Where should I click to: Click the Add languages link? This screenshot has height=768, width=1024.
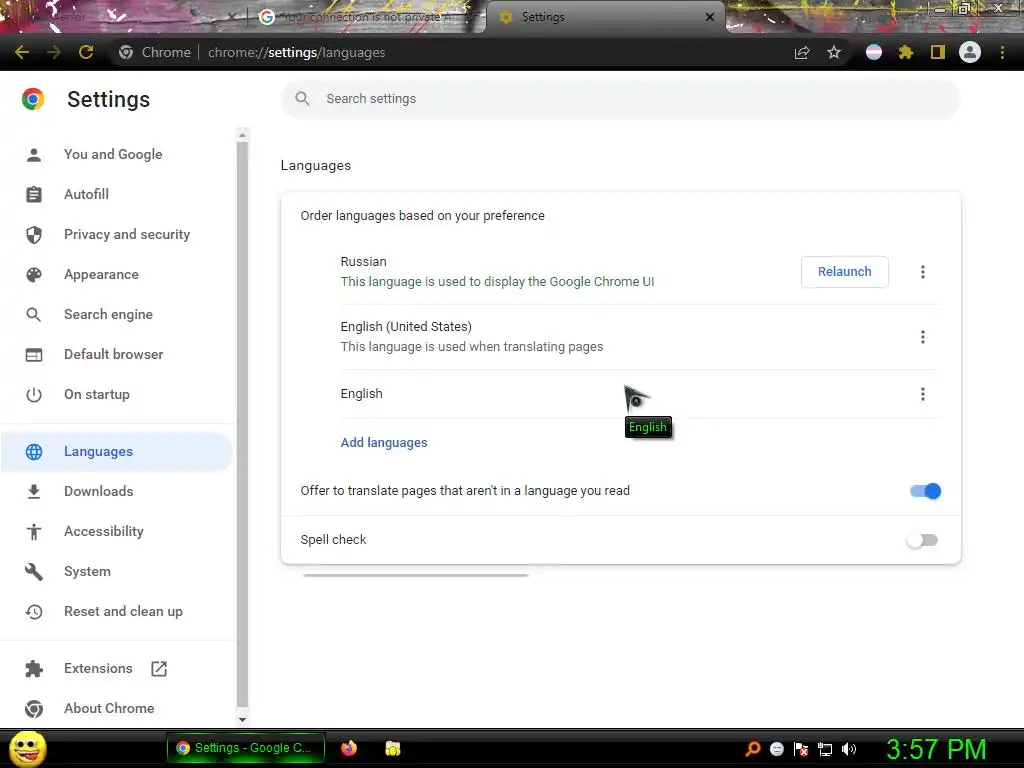(384, 443)
